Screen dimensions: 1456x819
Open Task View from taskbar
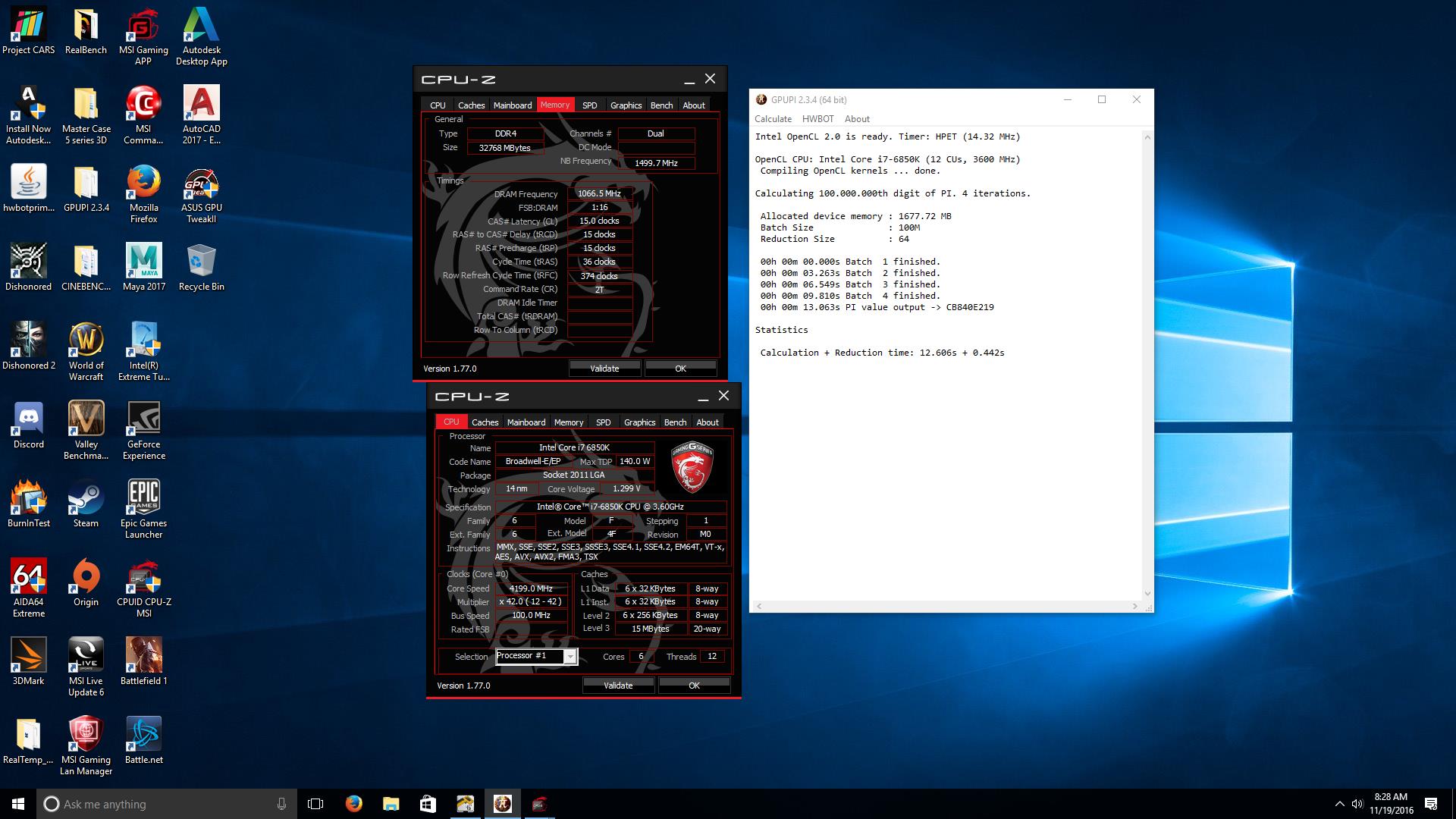[315, 804]
